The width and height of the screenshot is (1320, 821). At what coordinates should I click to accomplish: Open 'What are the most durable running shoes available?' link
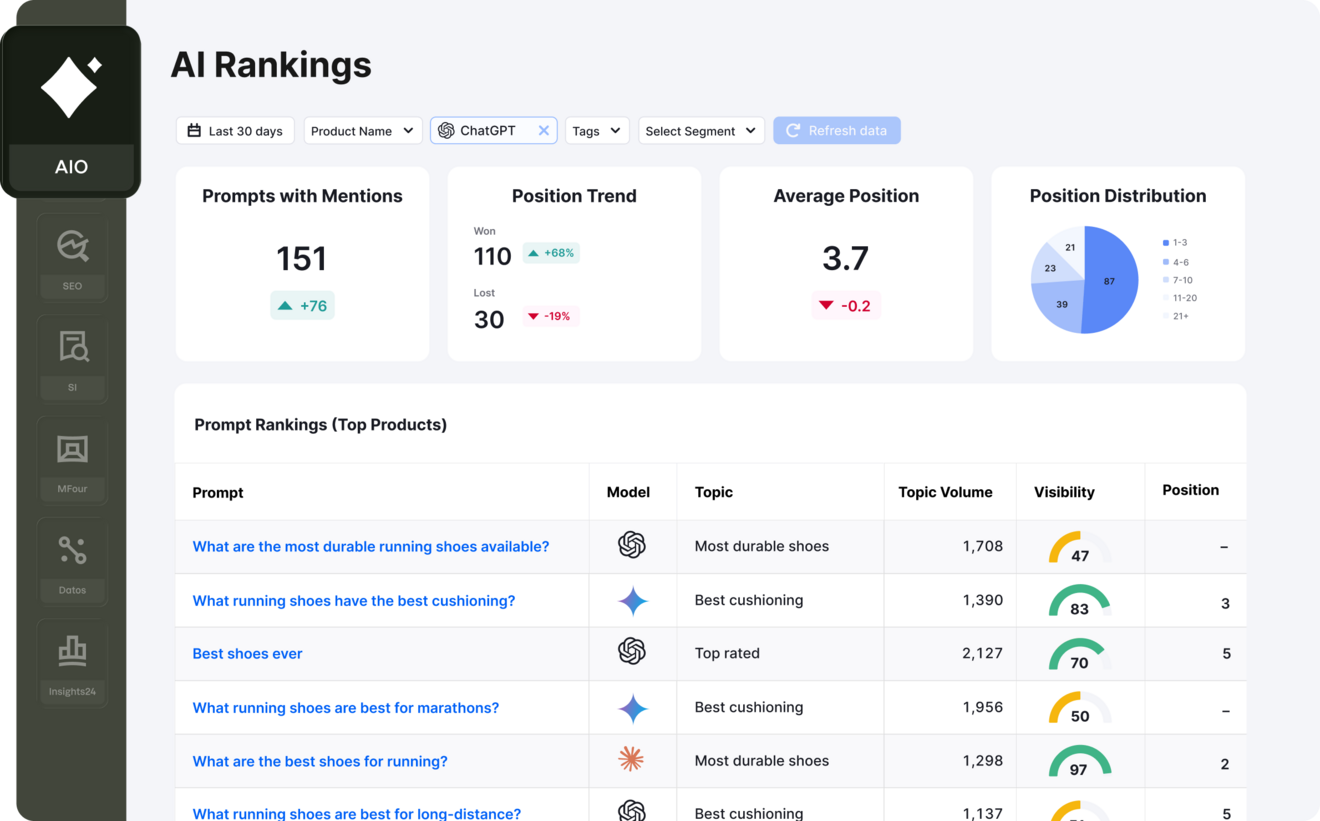click(371, 546)
